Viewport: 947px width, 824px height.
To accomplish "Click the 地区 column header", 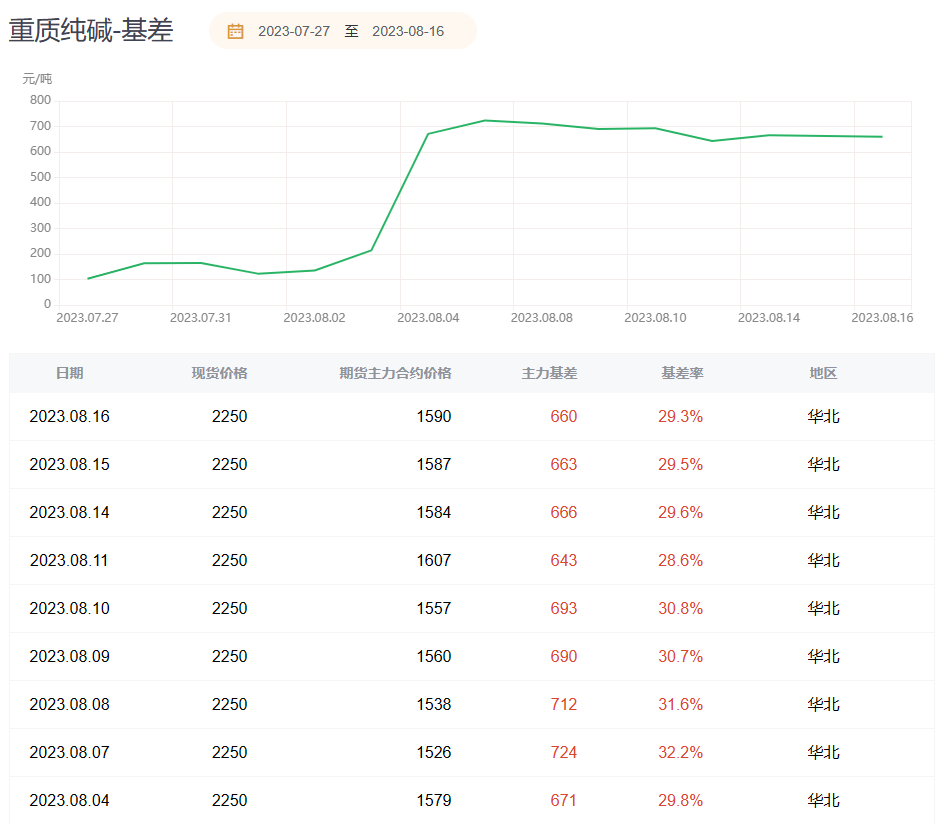I will (x=823, y=373).
